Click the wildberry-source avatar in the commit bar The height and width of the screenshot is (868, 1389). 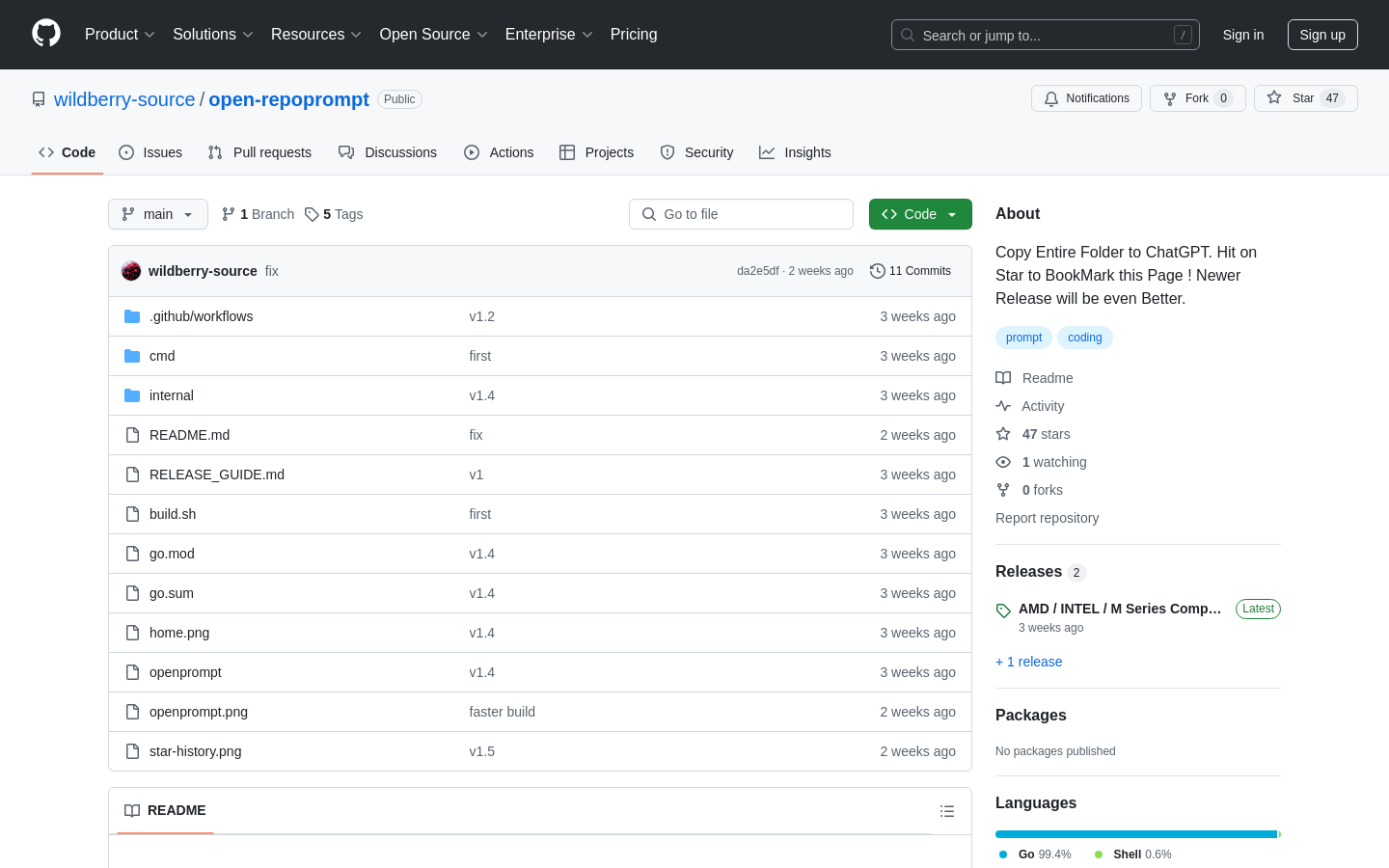pyautogui.click(x=131, y=271)
